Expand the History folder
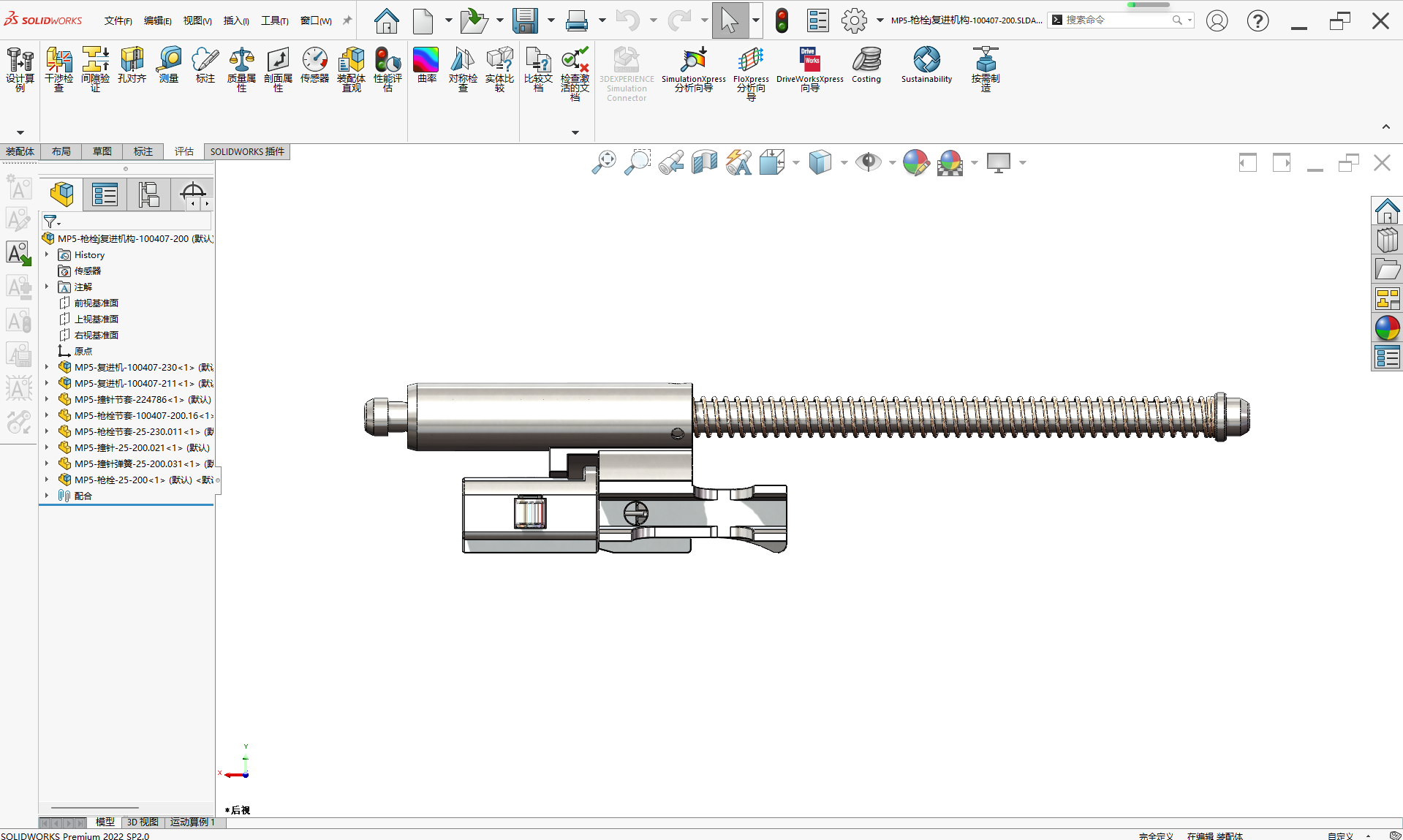The width and height of the screenshot is (1403, 840). (47, 254)
